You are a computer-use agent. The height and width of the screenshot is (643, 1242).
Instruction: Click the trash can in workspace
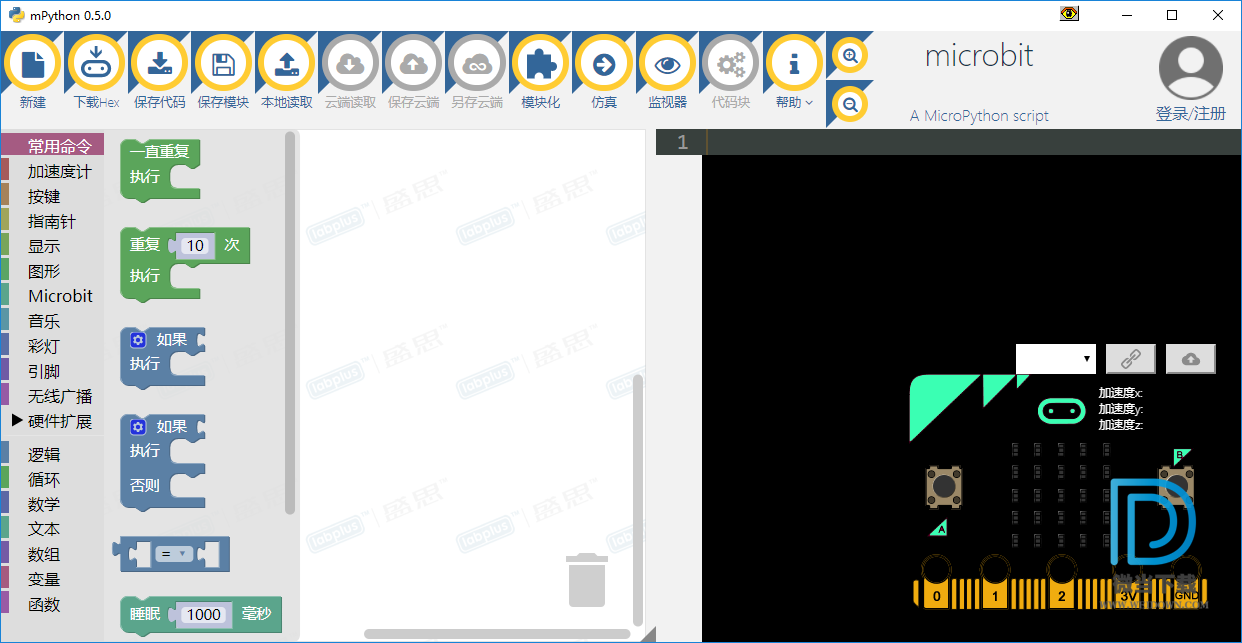[x=587, y=580]
